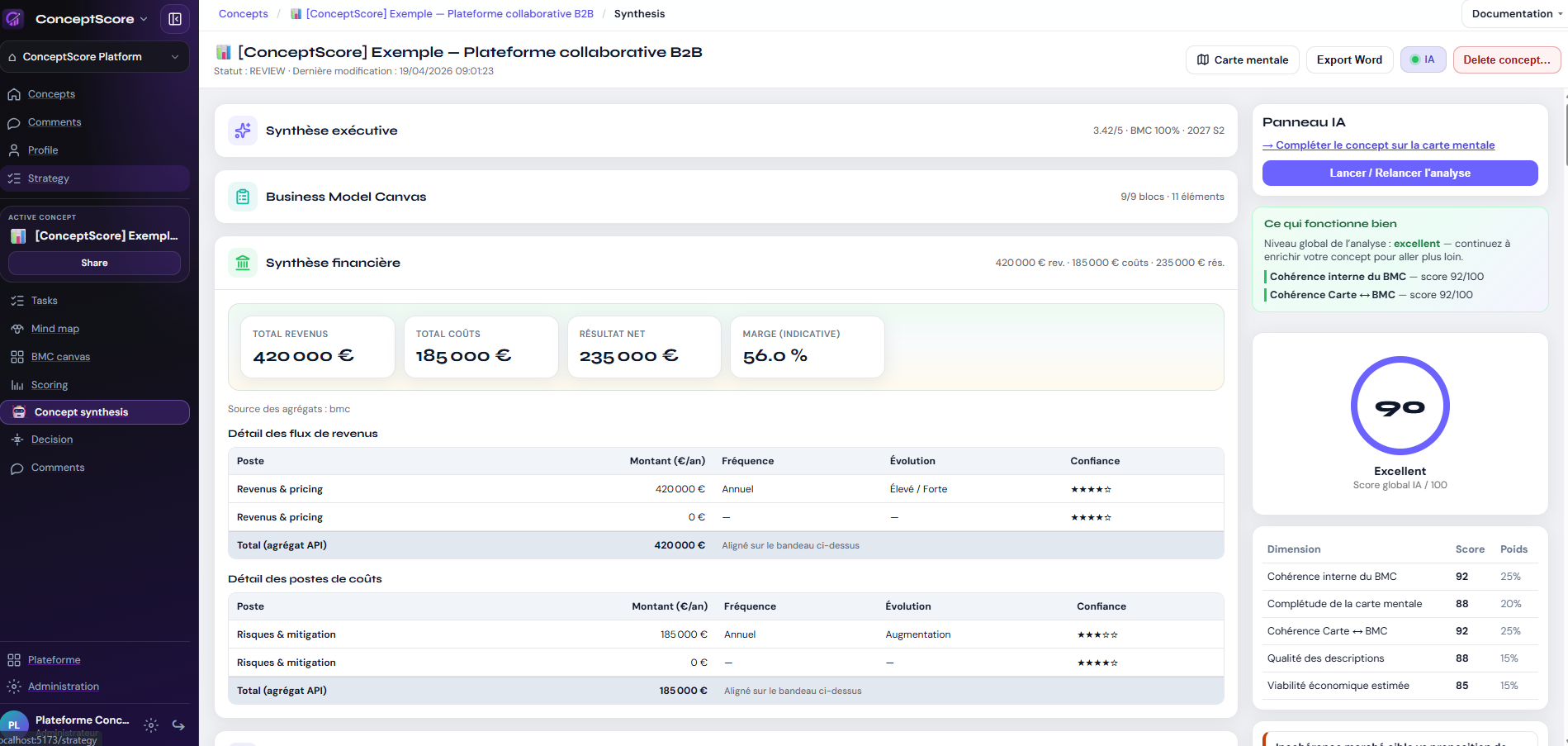Select Concept synthesis menu item

pos(95,412)
